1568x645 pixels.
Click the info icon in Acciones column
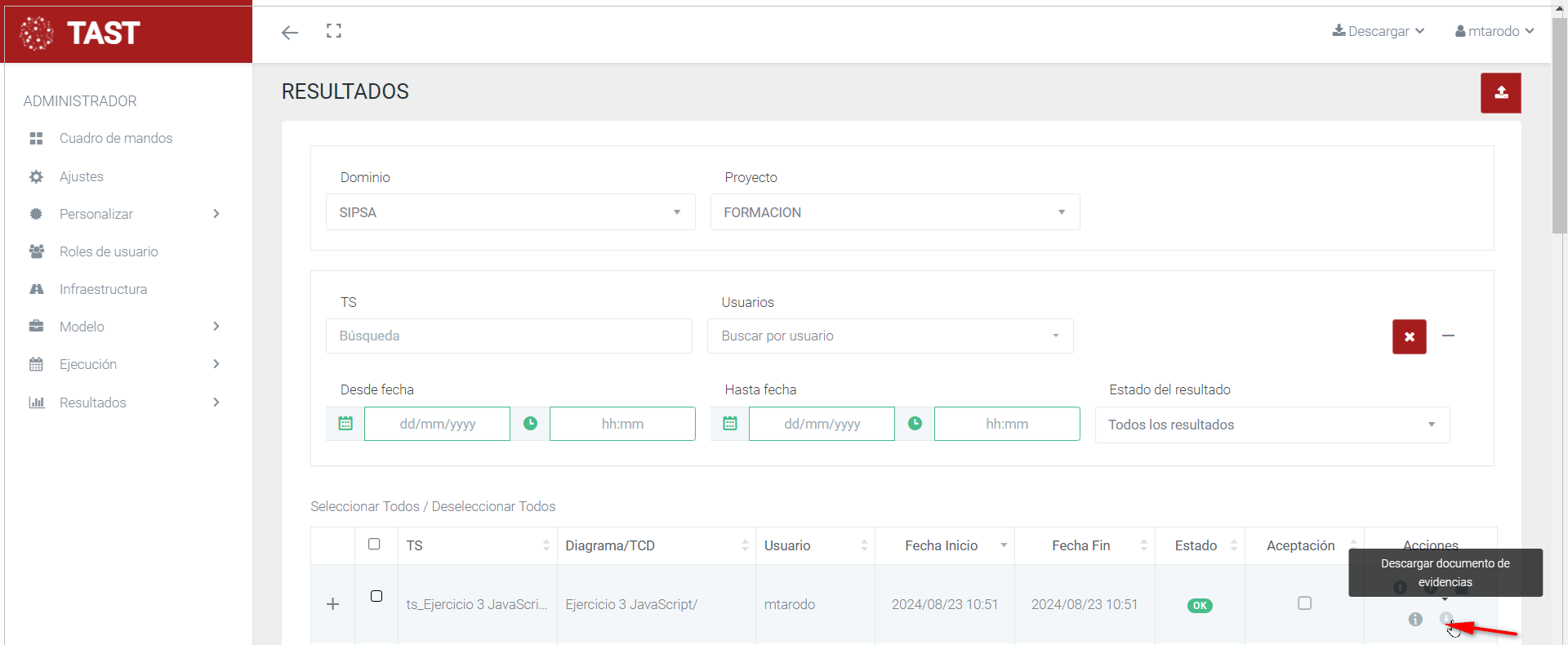[1415, 620]
